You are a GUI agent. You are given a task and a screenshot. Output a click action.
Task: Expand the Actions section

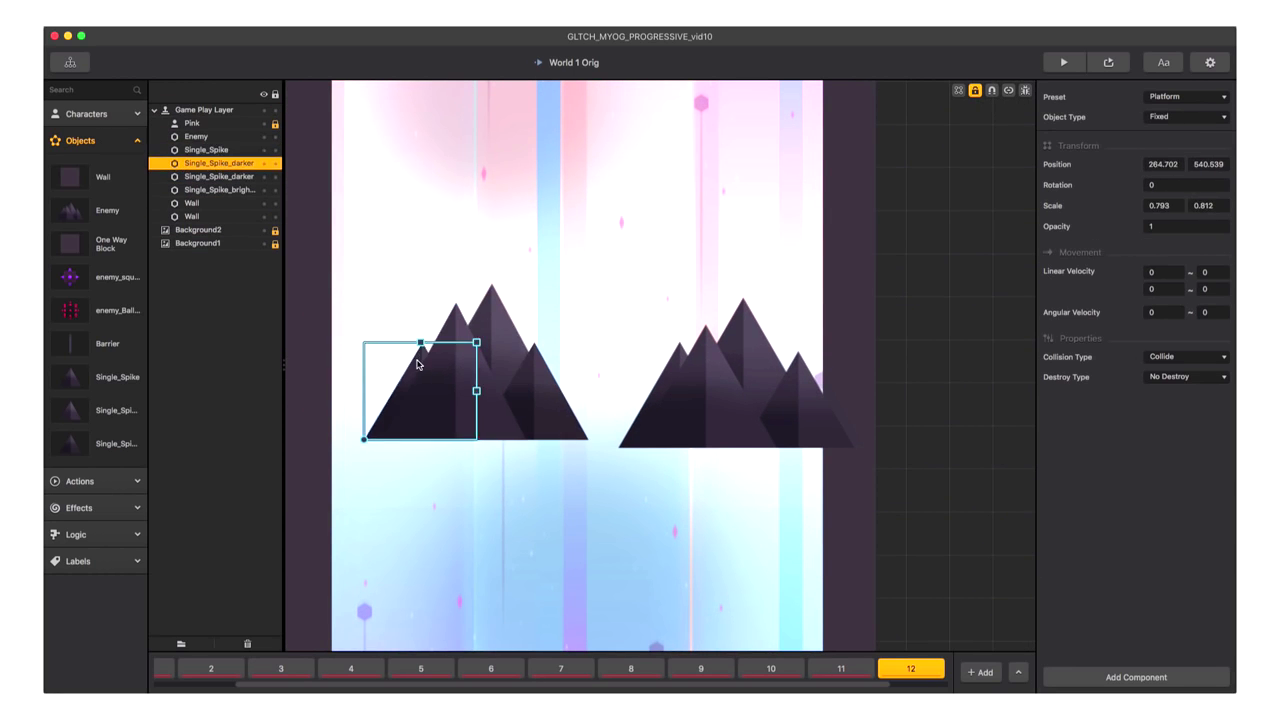[x=96, y=481]
